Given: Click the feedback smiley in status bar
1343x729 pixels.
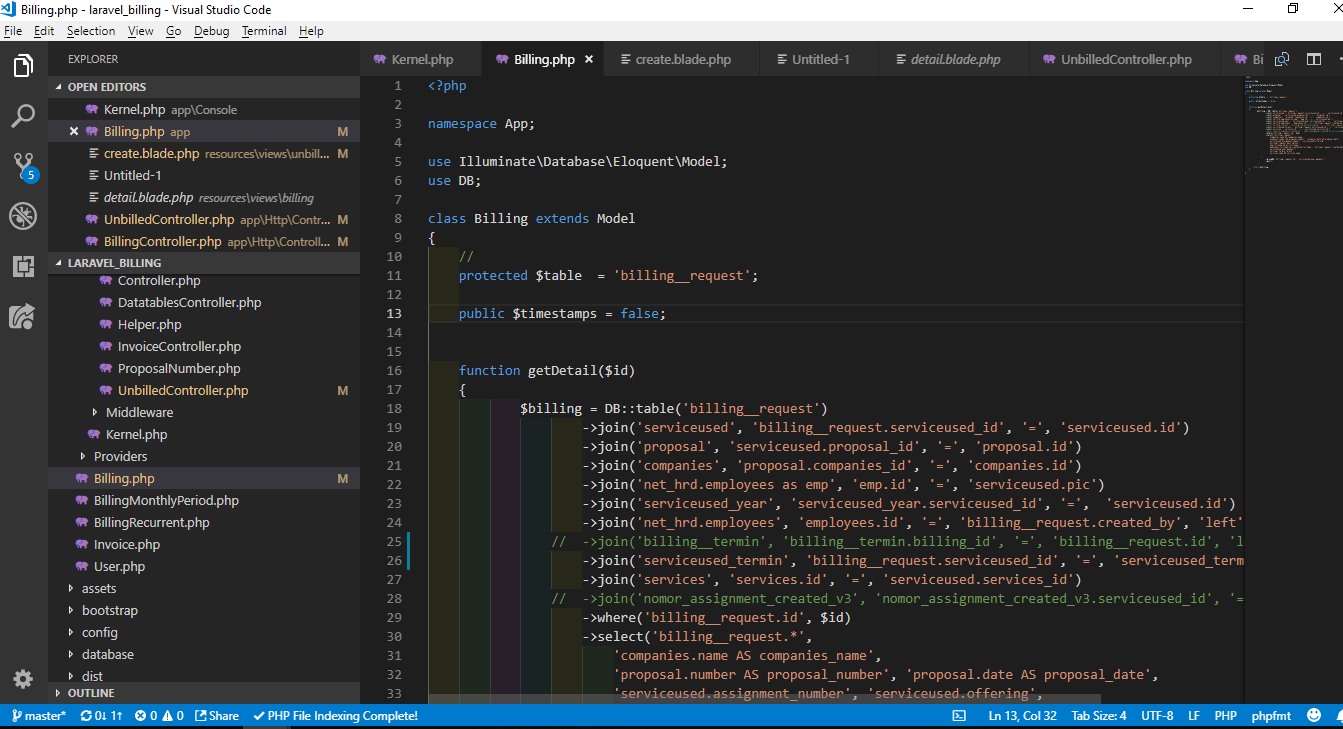Looking at the screenshot, I should pyautogui.click(x=1312, y=716).
